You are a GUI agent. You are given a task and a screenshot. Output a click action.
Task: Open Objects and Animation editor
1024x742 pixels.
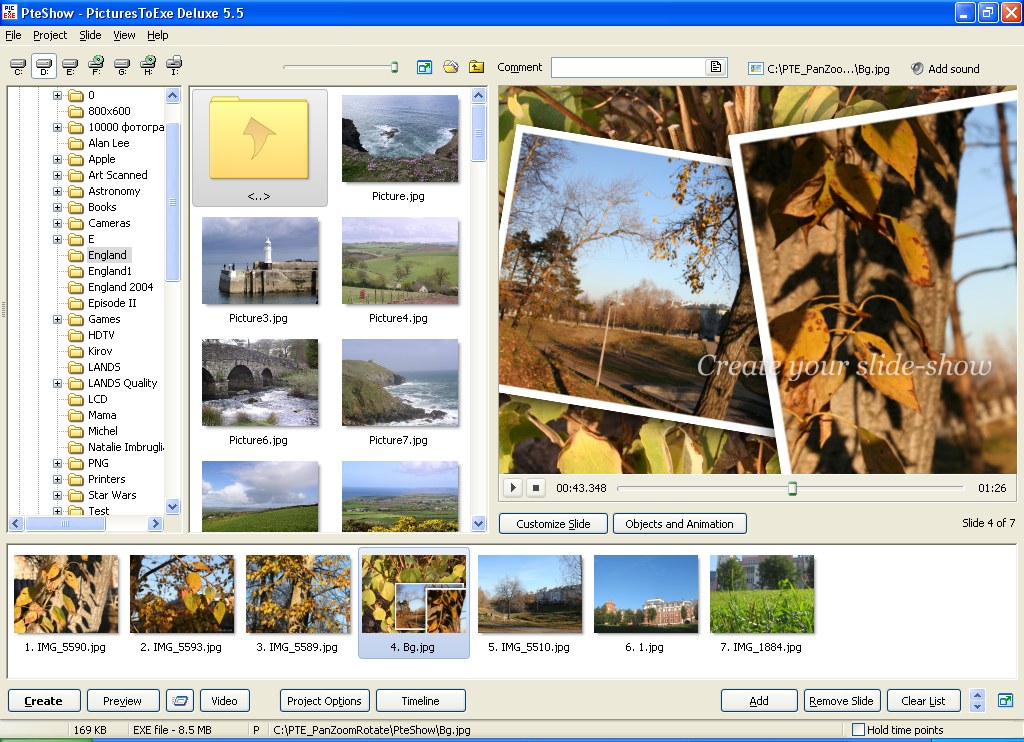coord(680,524)
